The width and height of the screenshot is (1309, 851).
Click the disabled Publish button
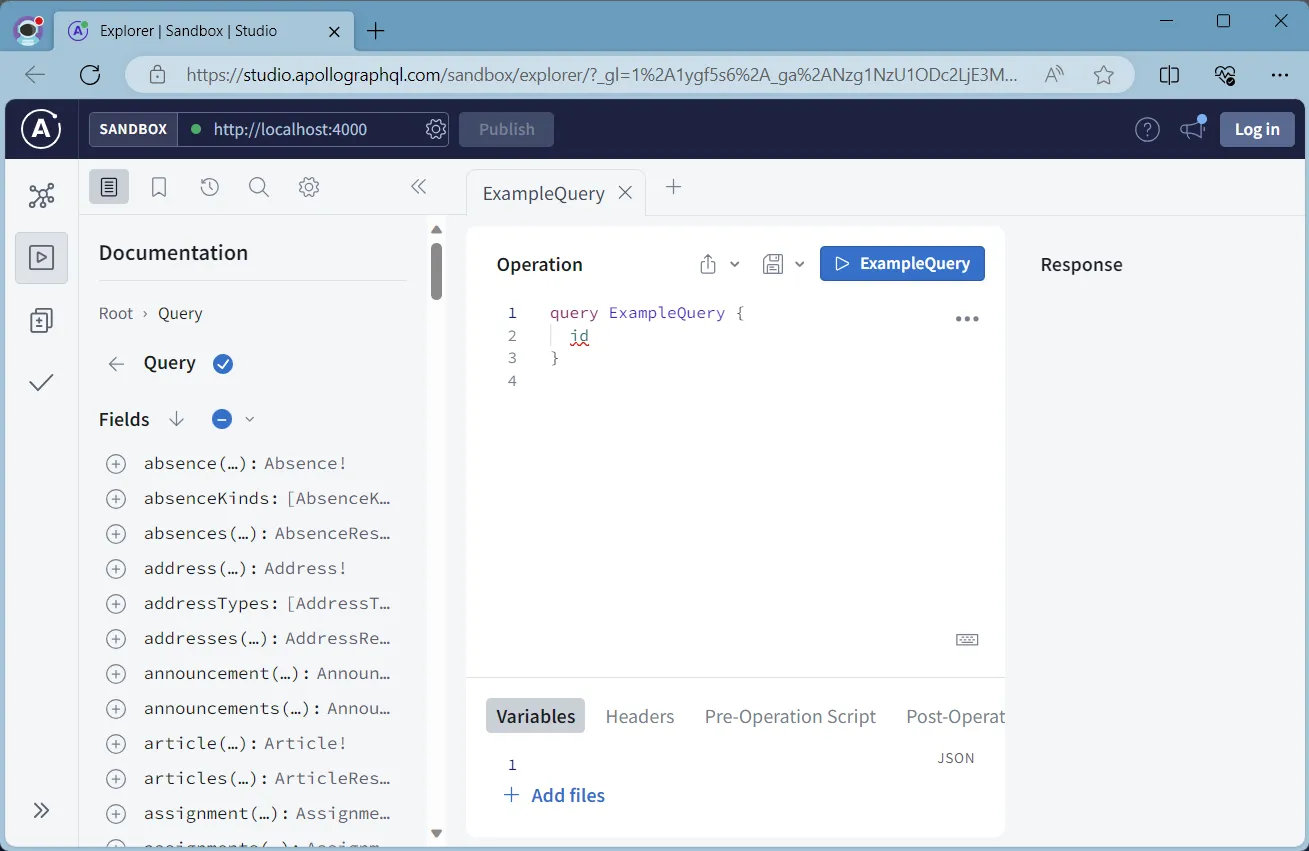coord(506,129)
